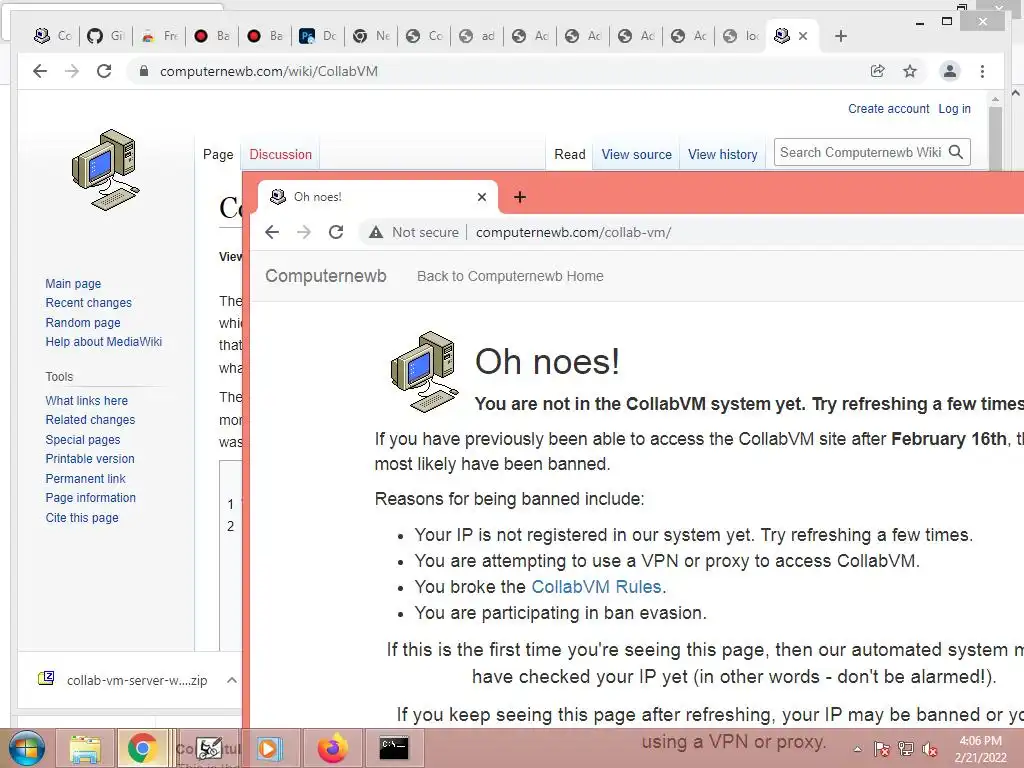The image size is (1024, 768).
Task: Open View source tab
Action: tap(636, 155)
